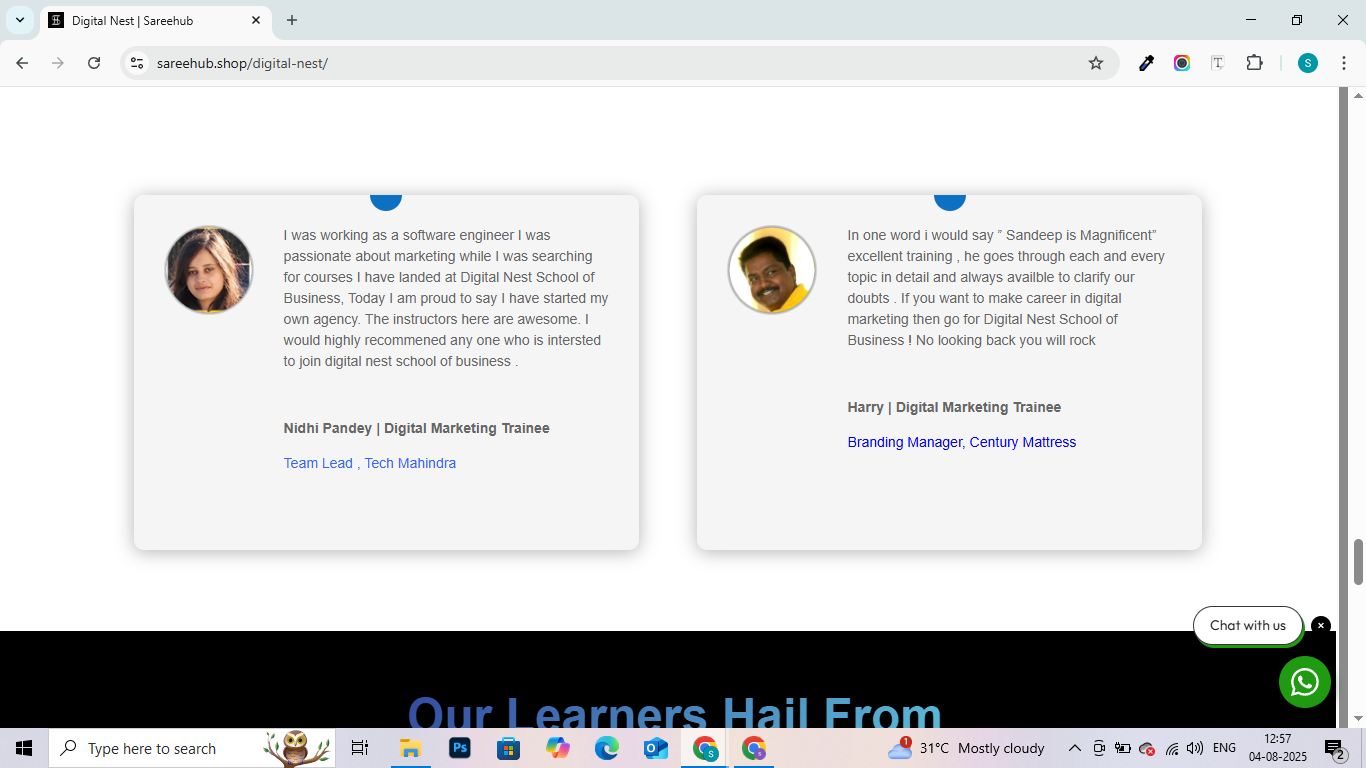Open WhatsApp chat floating button
1366x768 pixels.
(x=1304, y=682)
